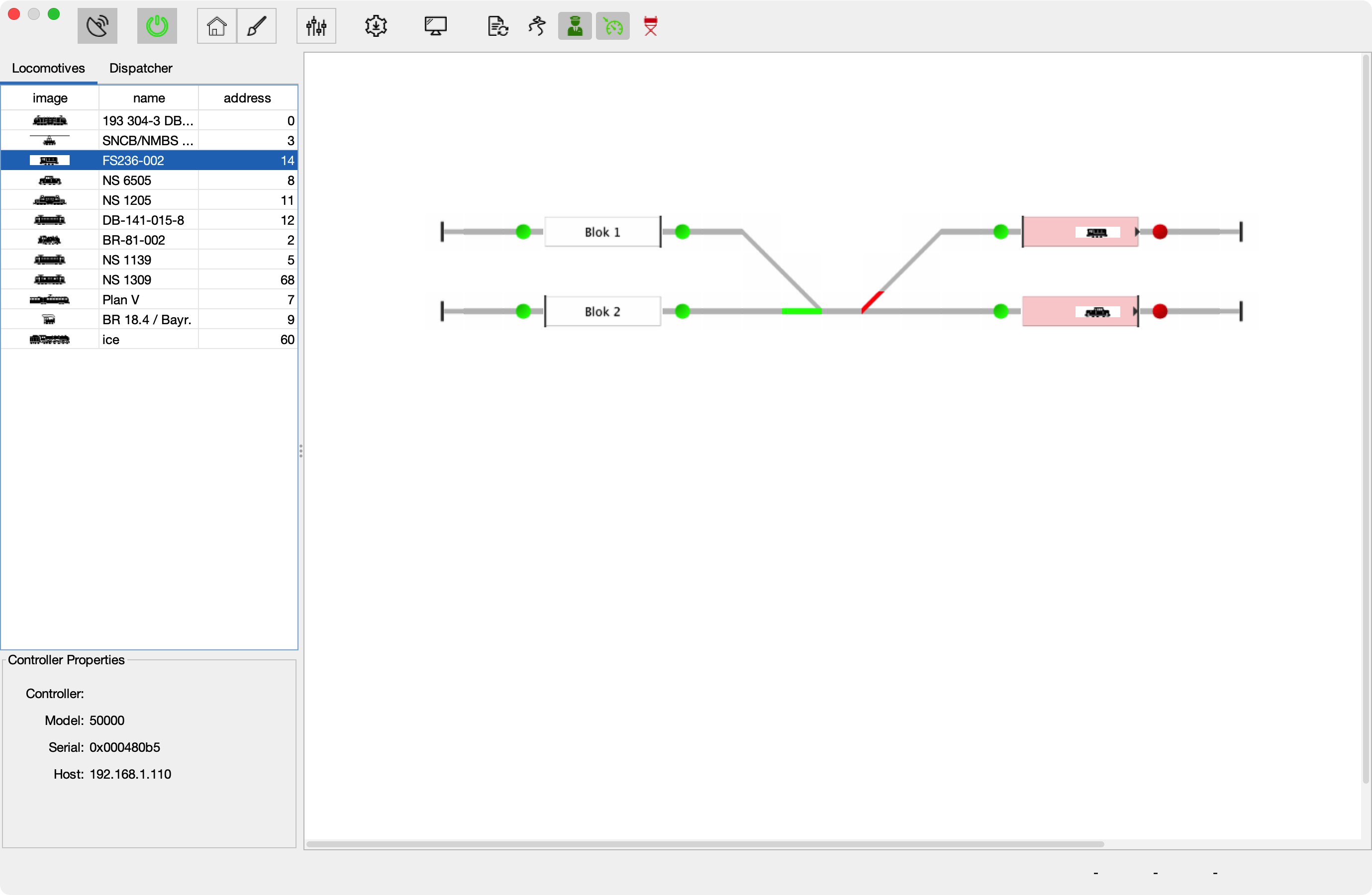Click the BR 18.4 locomotive thumbnail
Image resolution: width=1372 pixels, height=895 pixels.
tap(50, 319)
